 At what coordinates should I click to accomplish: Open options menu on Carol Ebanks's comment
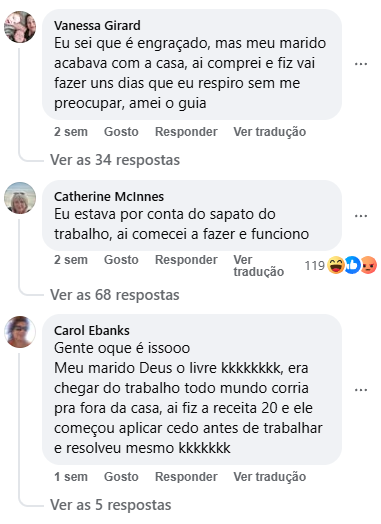pyautogui.click(x=361, y=390)
